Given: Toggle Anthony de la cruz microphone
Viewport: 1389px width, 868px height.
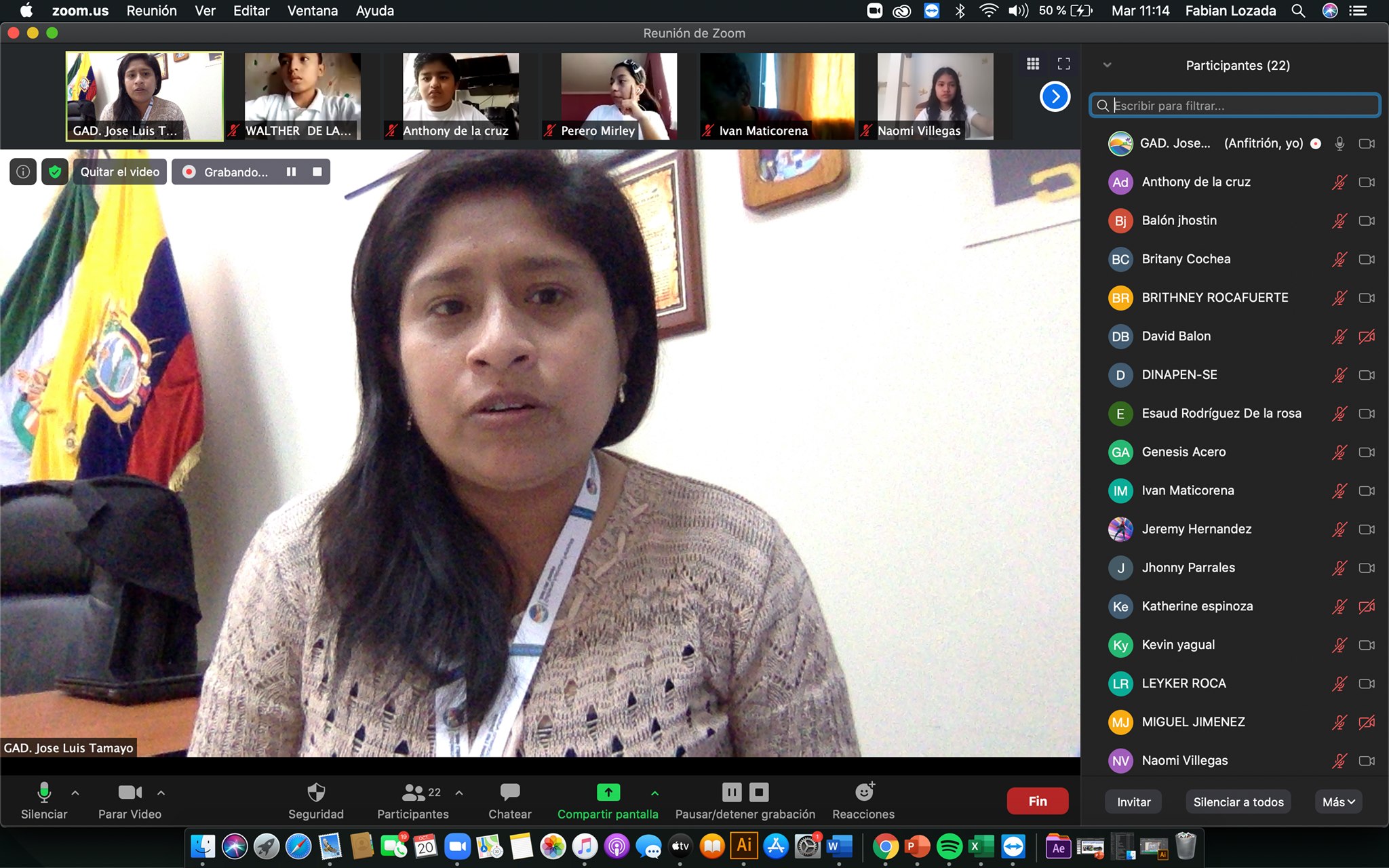Looking at the screenshot, I should pyautogui.click(x=1339, y=182).
